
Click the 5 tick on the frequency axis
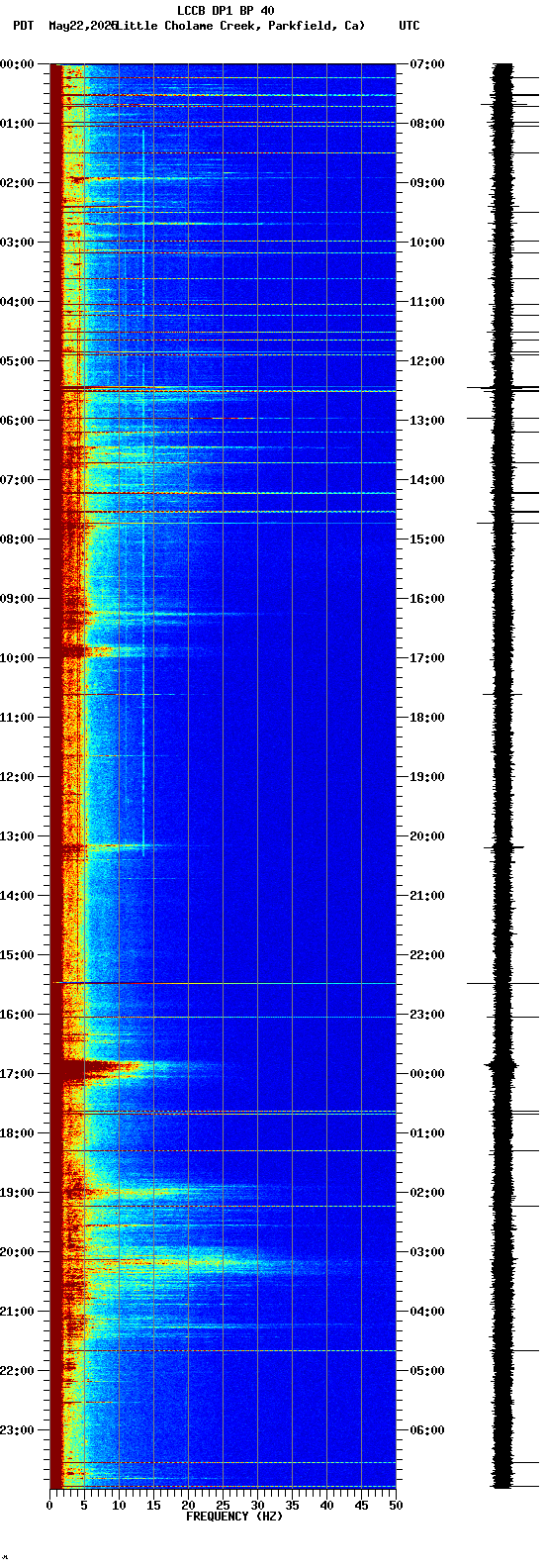(84, 1506)
